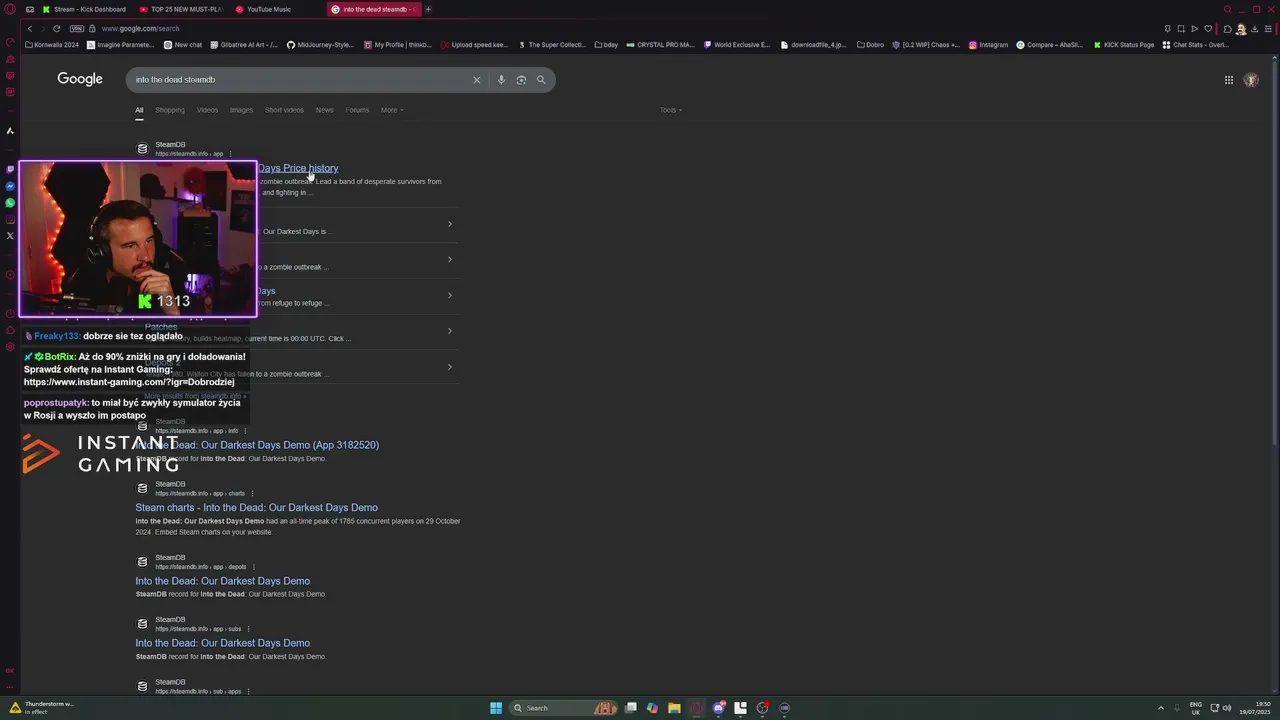Viewport: 1280px width, 720px height.
Task: Select Short videos search filter
Action: click(284, 110)
